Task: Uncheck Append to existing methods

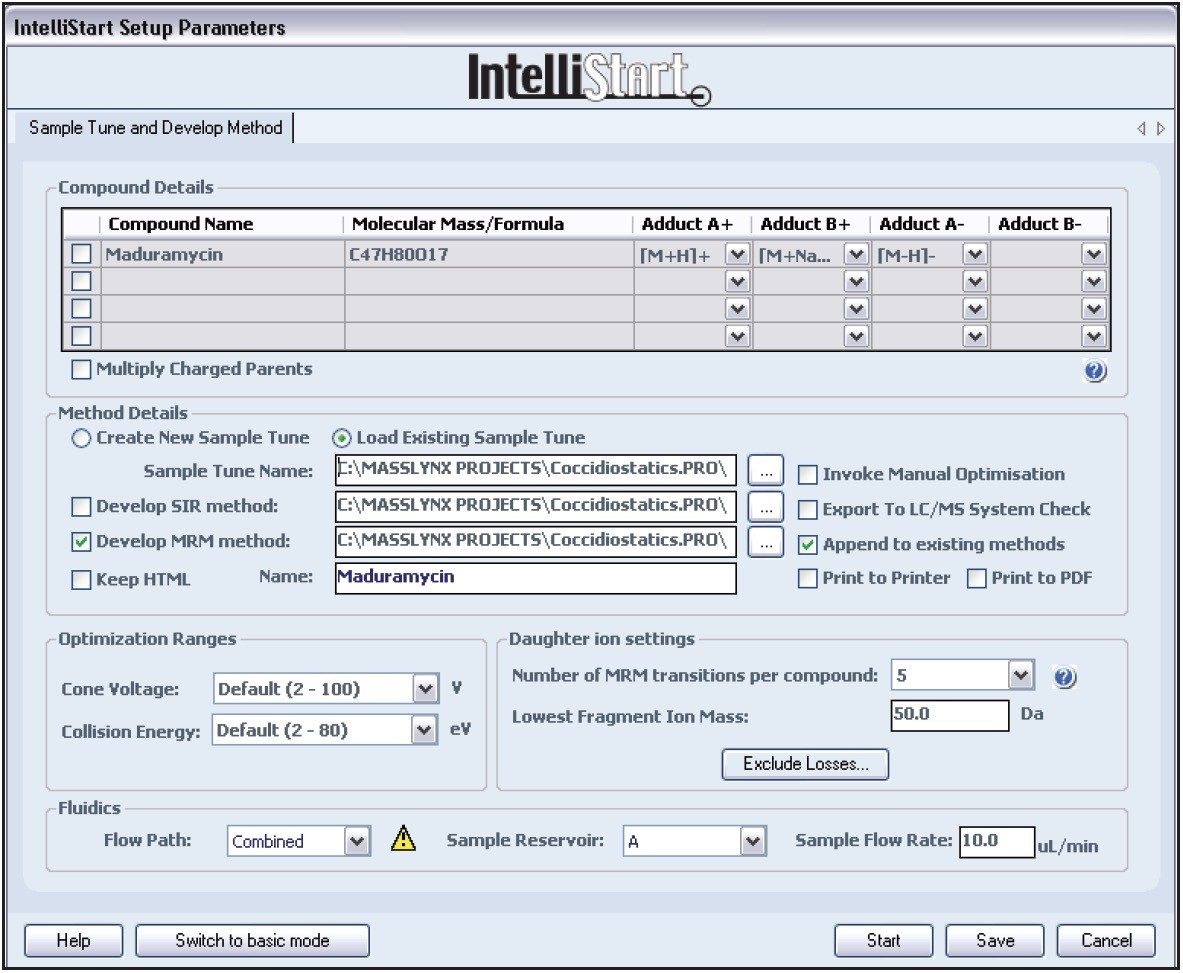Action: coord(807,545)
